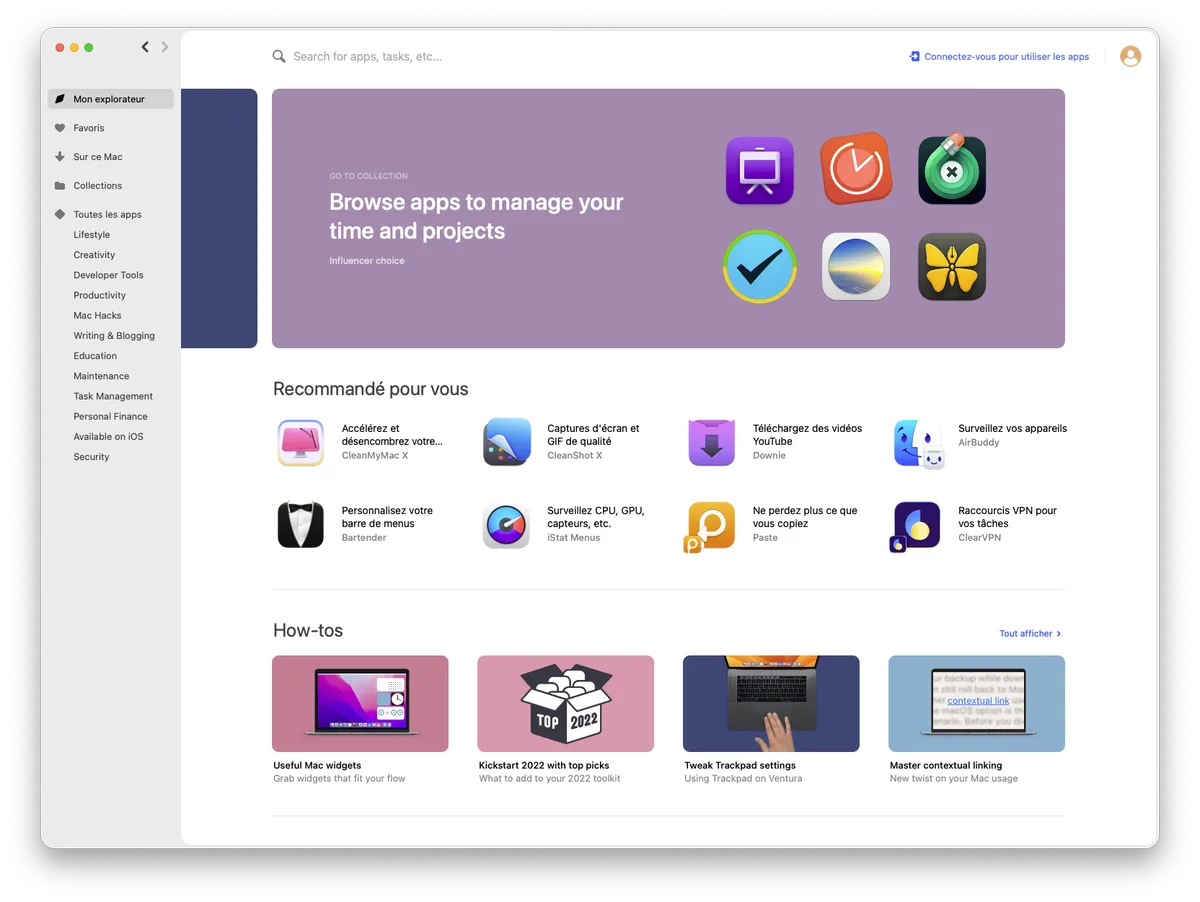1200x902 pixels.
Task: Click the Toutes les apps diamond icon
Action: click(60, 214)
